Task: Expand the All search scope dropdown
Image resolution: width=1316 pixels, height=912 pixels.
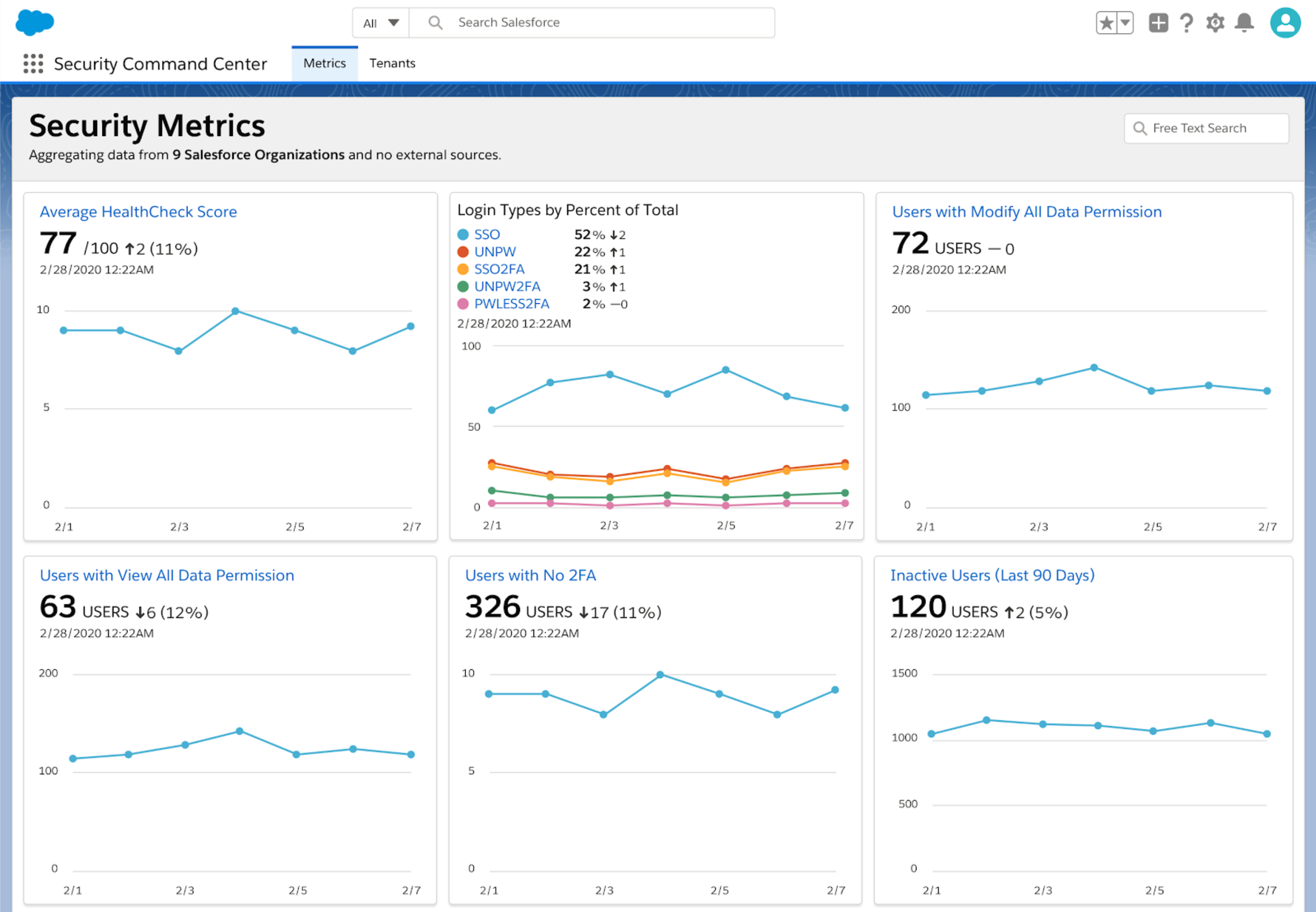Action: coord(381,23)
